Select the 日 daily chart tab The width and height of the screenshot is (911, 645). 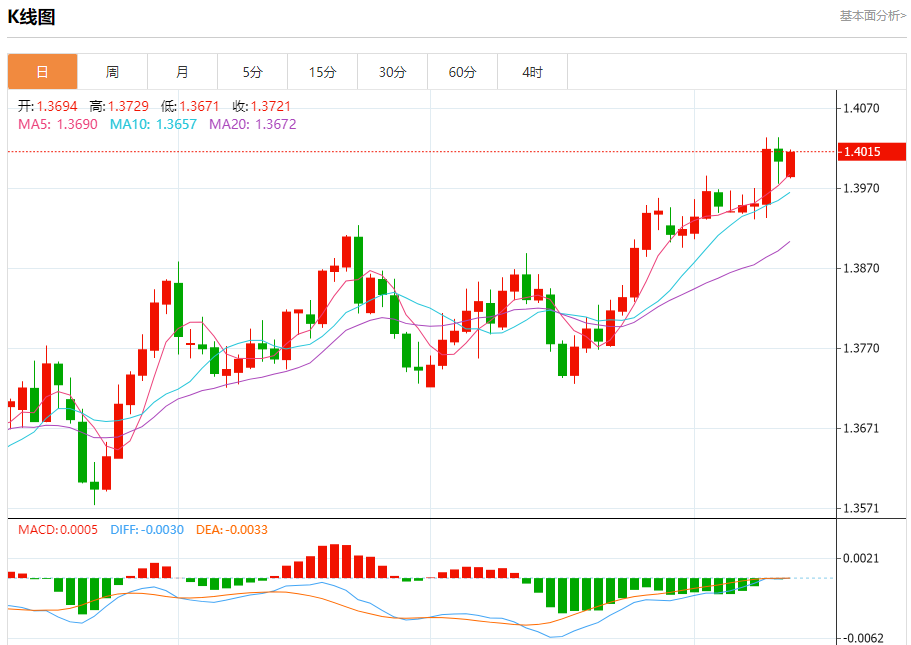(42, 72)
